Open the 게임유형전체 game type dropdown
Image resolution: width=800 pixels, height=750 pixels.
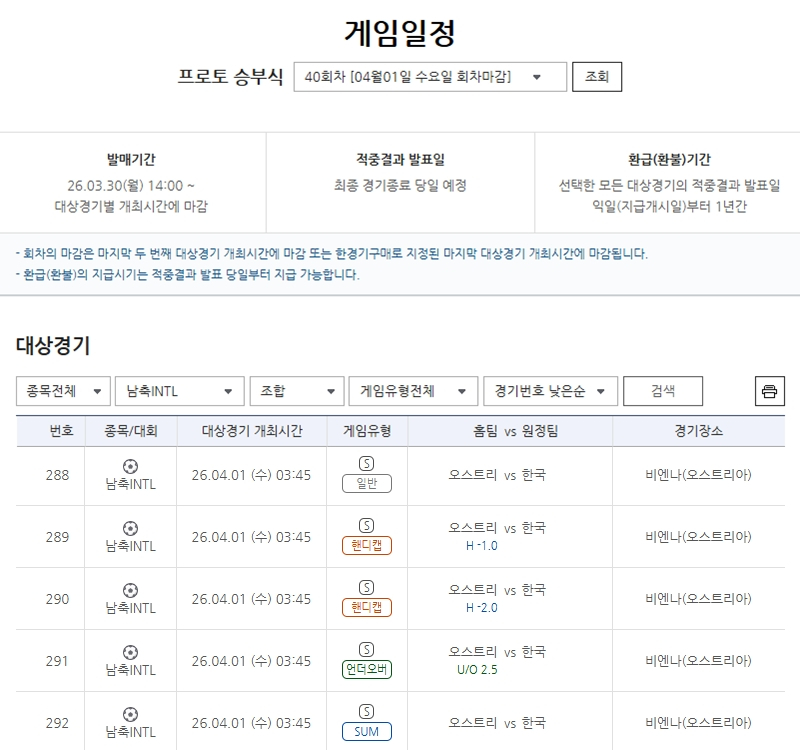(x=413, y=391)
